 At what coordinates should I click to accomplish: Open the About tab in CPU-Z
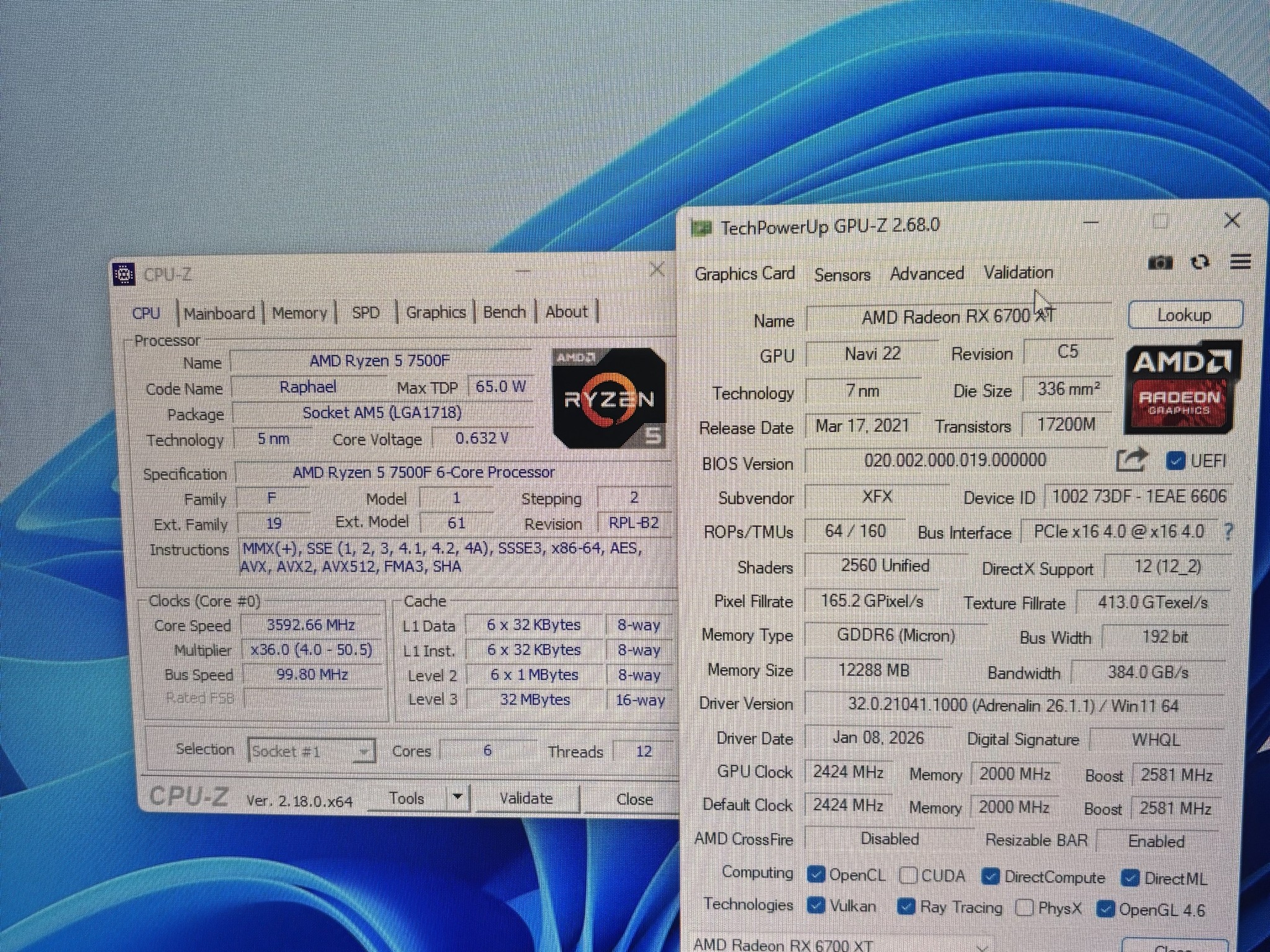[x=566, y=312]
